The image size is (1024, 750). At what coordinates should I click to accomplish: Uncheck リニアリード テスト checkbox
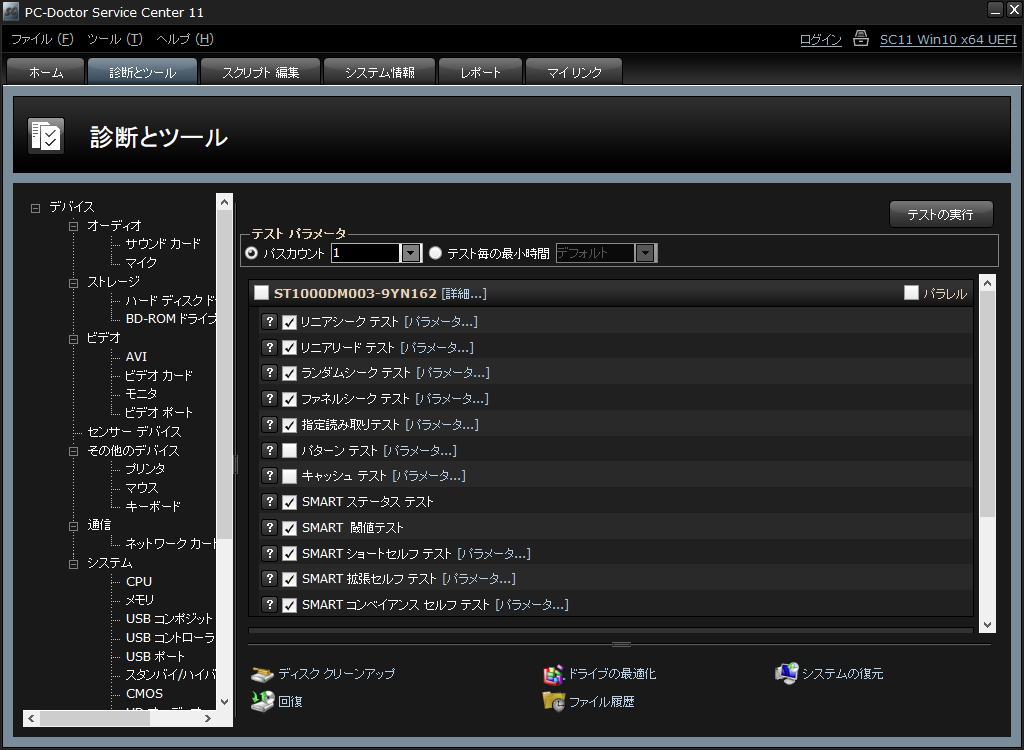[289, 348]
